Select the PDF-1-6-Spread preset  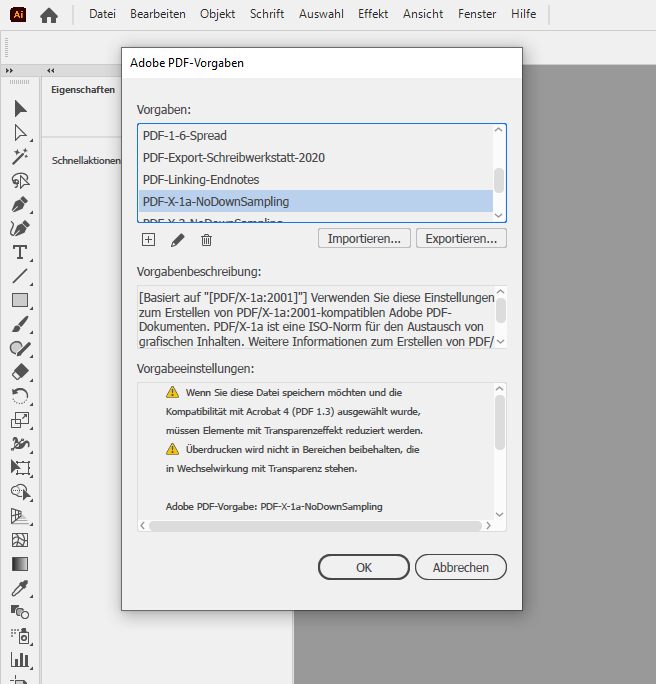click(x=316, y=136)
